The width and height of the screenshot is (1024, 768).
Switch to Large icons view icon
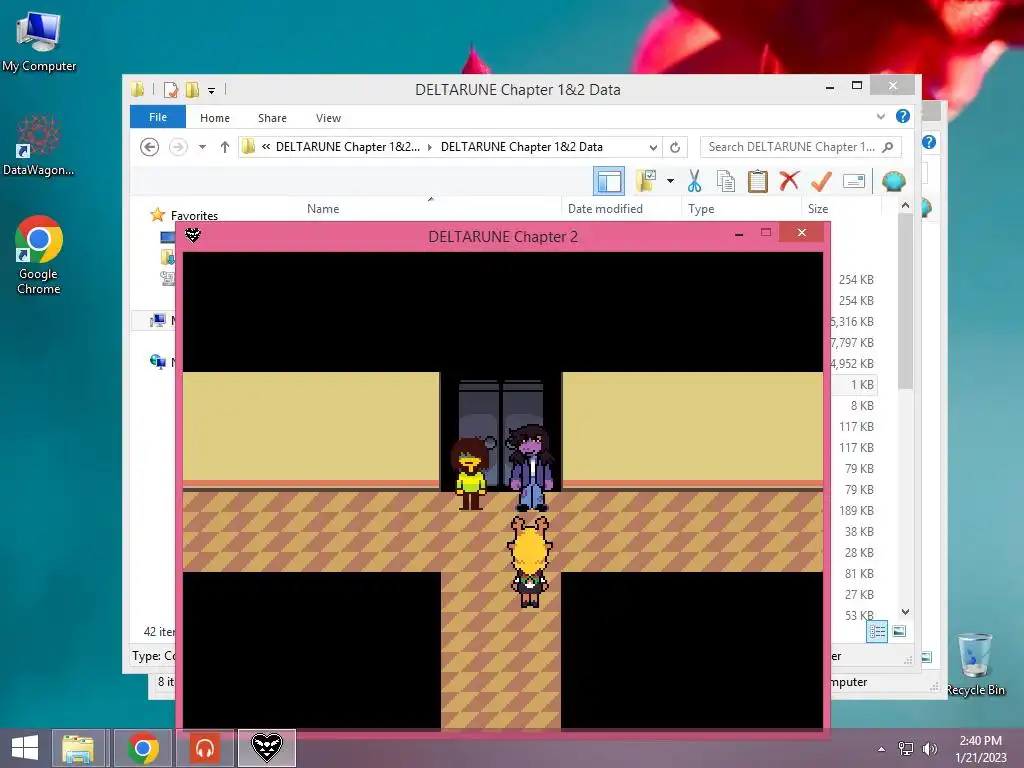tap(899, 631)
